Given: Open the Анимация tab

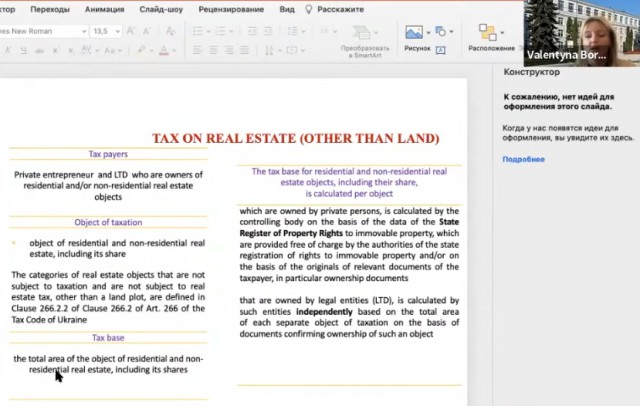Looking at the screenshot, I should (104, 9).
